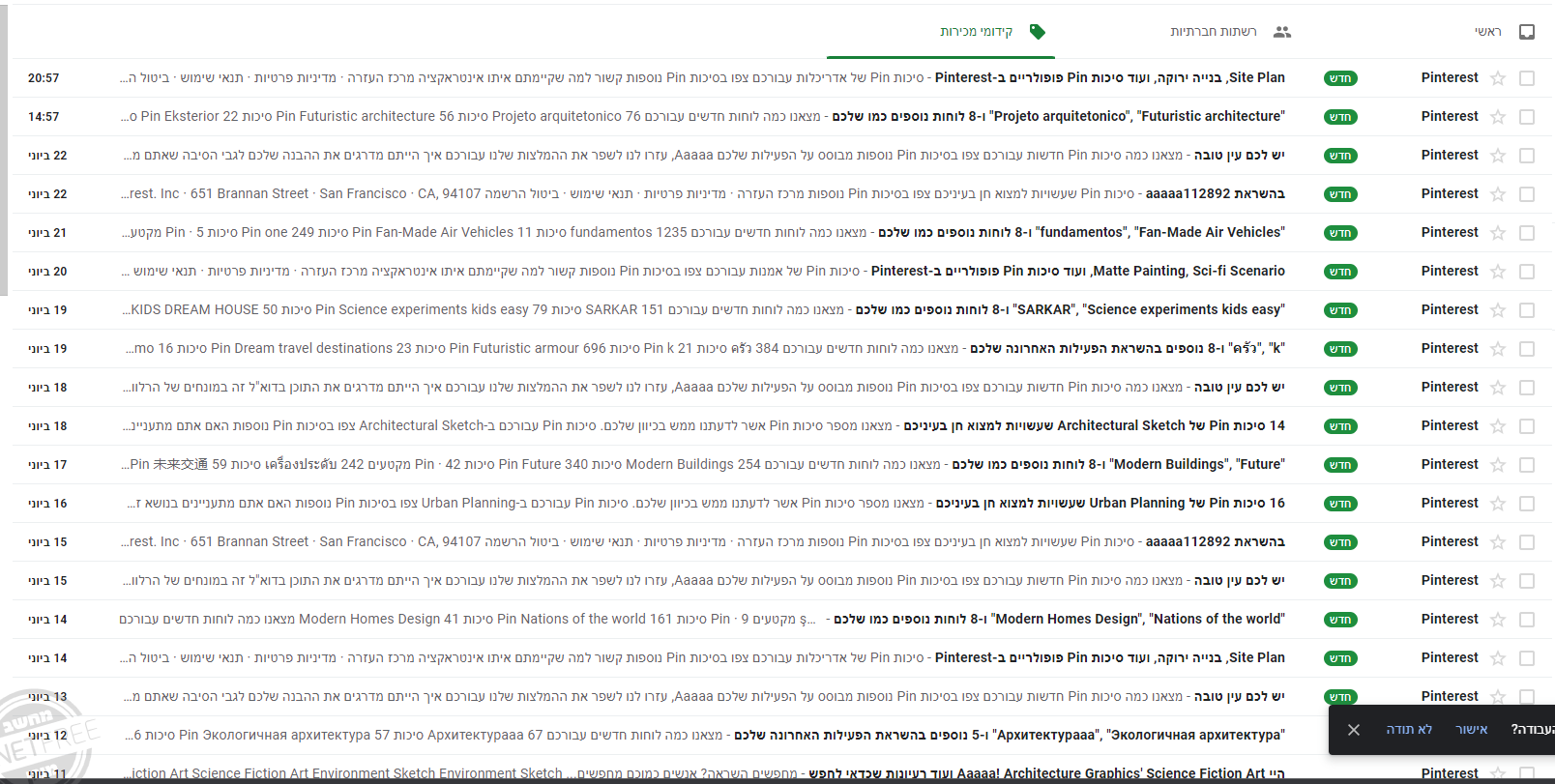This screenshot has width=1555, height=784.
Task: Open "Modern Homes Design", "Nations of the world" subject
Action: (1059, 620)
